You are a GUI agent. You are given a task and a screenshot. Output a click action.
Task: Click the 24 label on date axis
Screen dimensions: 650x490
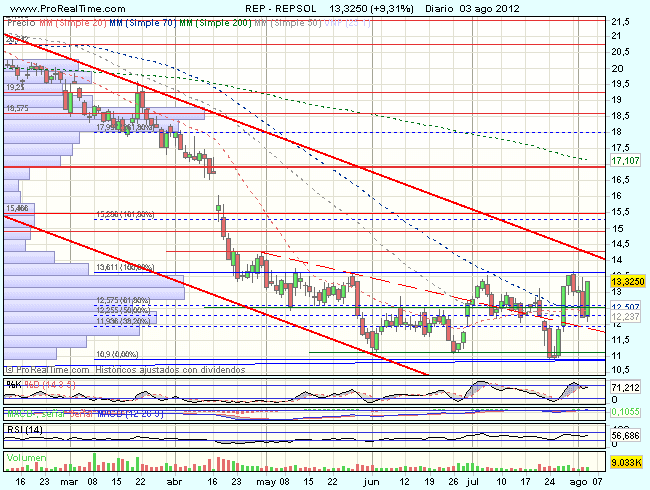[x=550, y=482]
